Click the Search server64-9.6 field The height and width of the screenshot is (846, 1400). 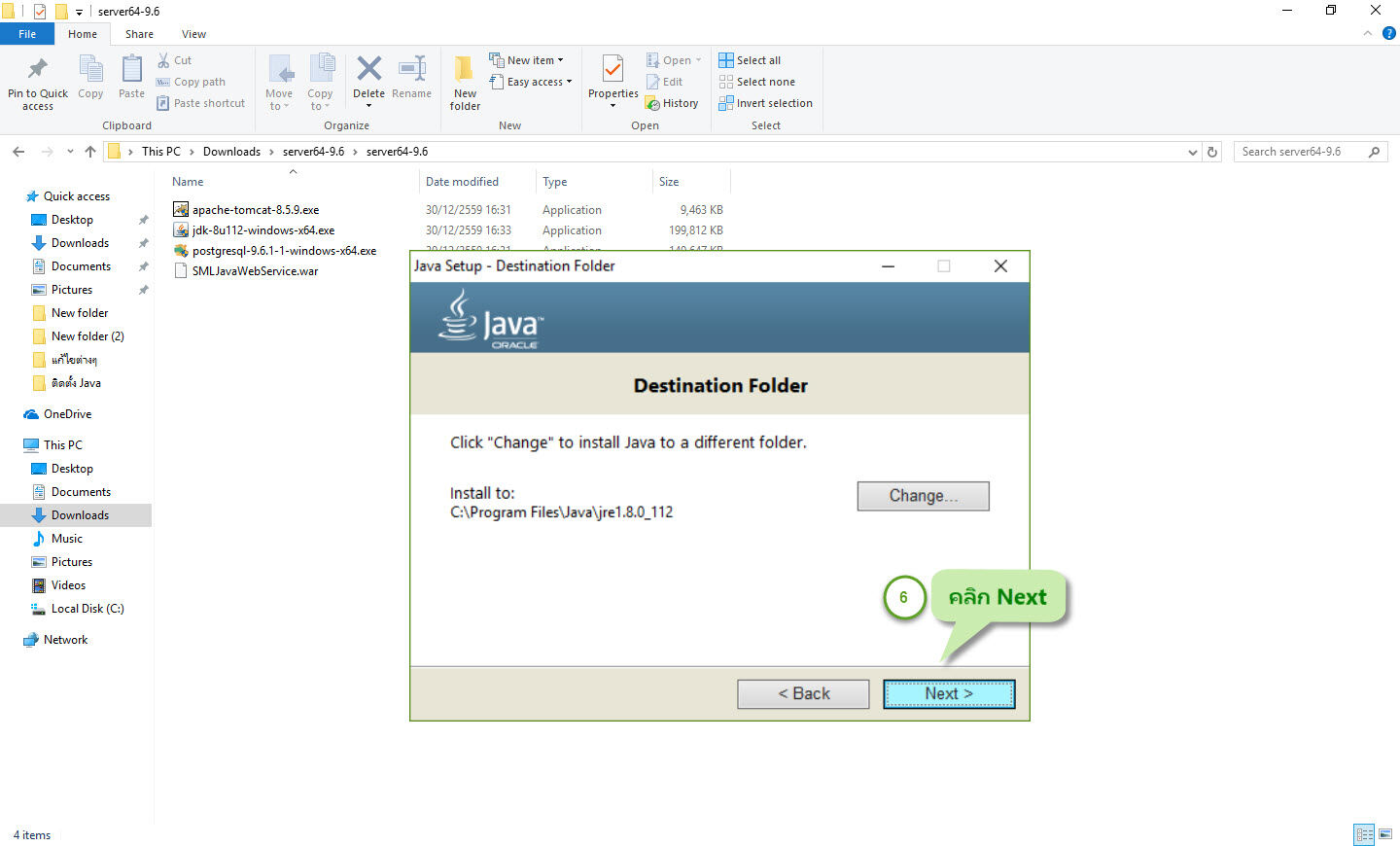(x=1310, y=152)
